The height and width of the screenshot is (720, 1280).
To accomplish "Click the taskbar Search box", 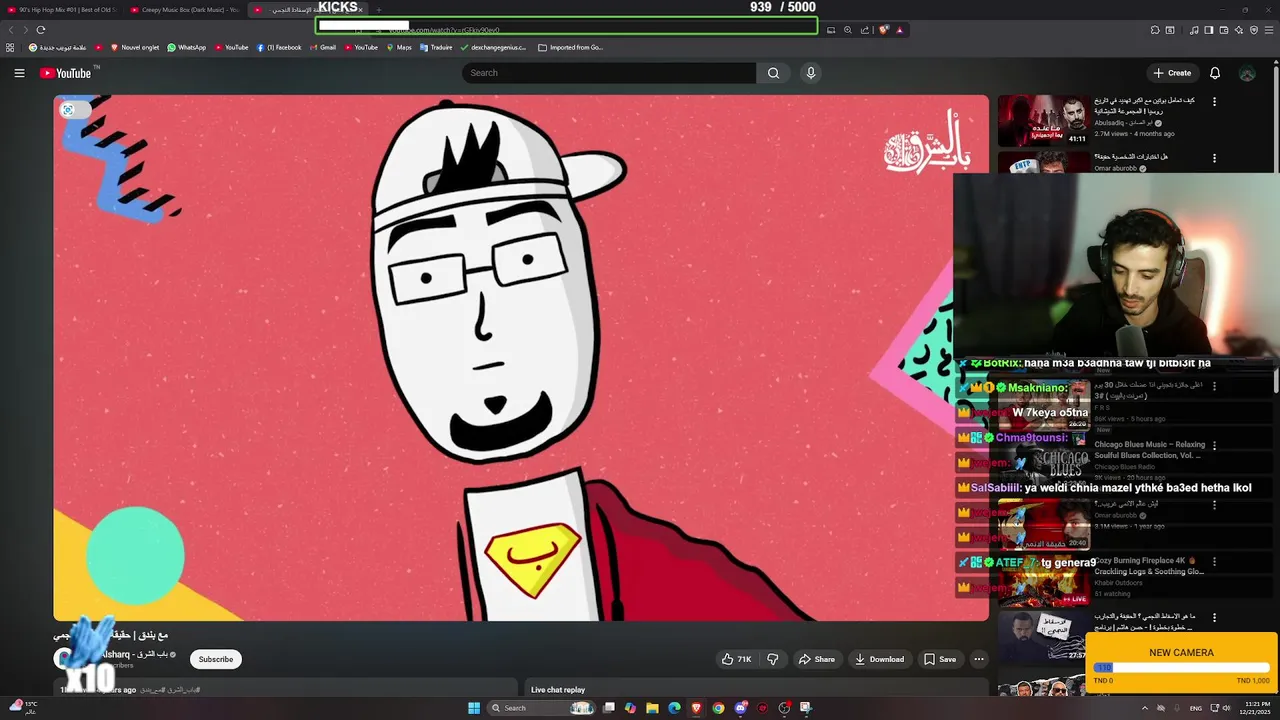I will tap(541, 708).
